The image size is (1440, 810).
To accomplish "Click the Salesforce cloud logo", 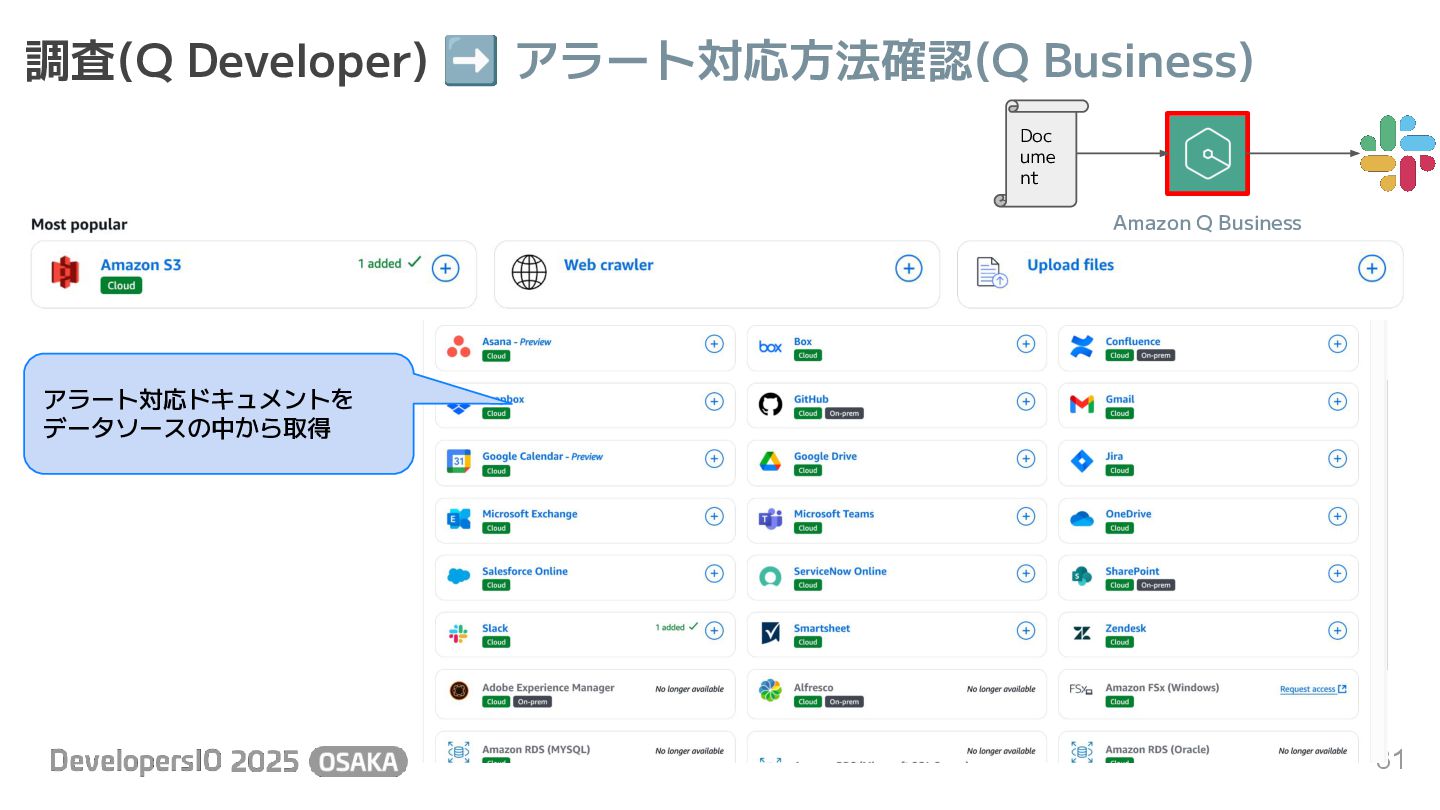I will click(459, 577).
